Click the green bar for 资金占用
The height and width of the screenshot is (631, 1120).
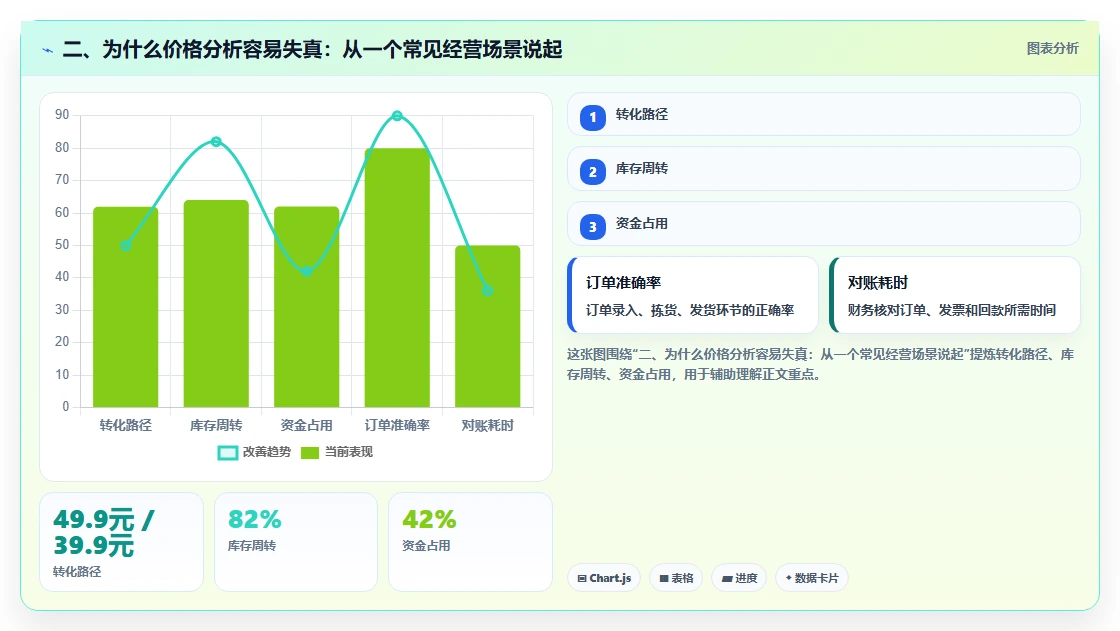(306, 307)
